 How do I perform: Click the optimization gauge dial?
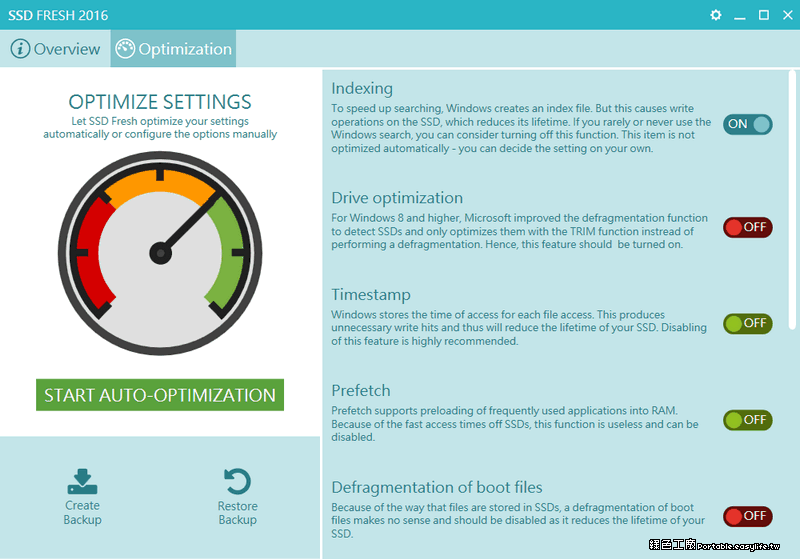pyautogui.click(x=160, y=253)
